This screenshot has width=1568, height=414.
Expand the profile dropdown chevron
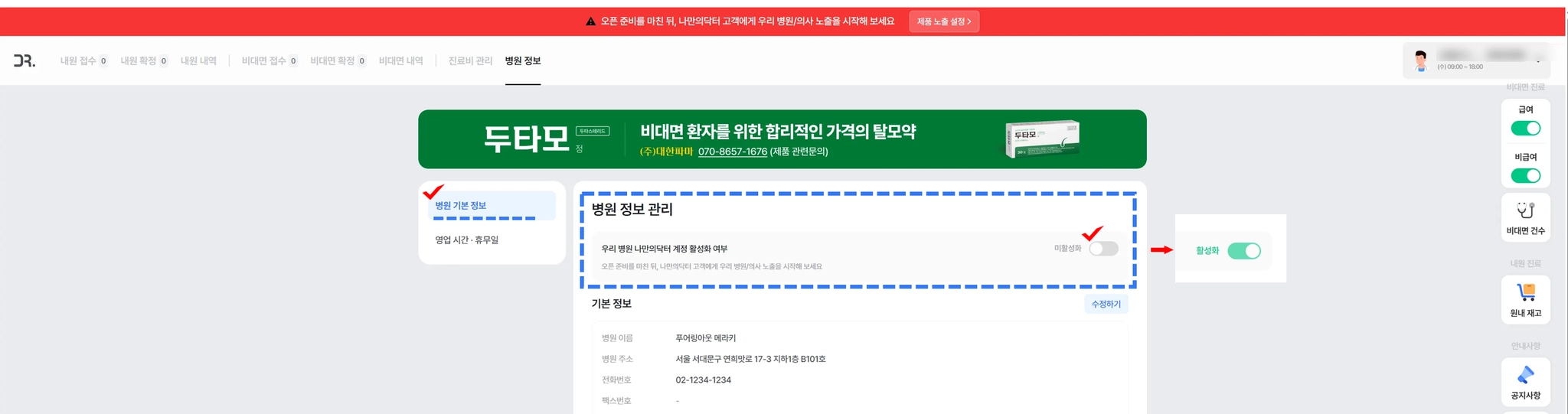(1538, 61)
